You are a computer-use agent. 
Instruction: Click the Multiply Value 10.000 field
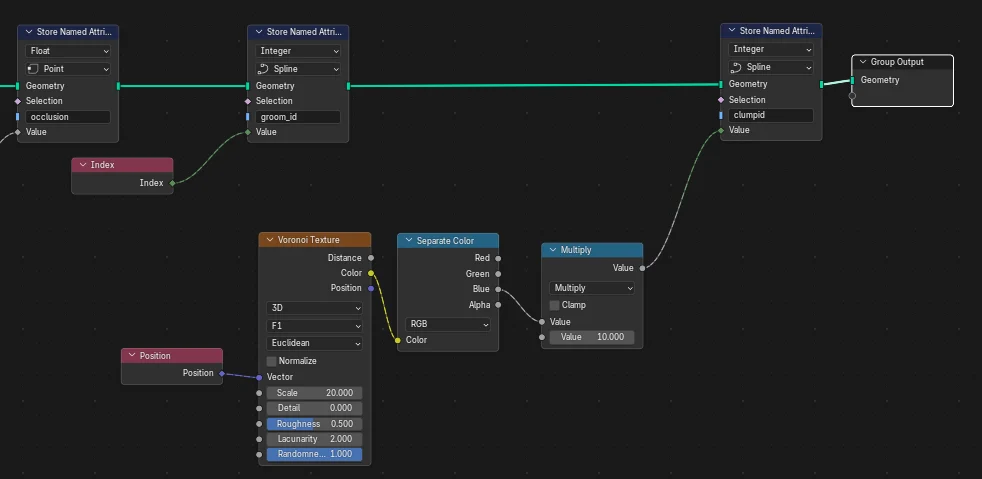[x=592, y=337]
